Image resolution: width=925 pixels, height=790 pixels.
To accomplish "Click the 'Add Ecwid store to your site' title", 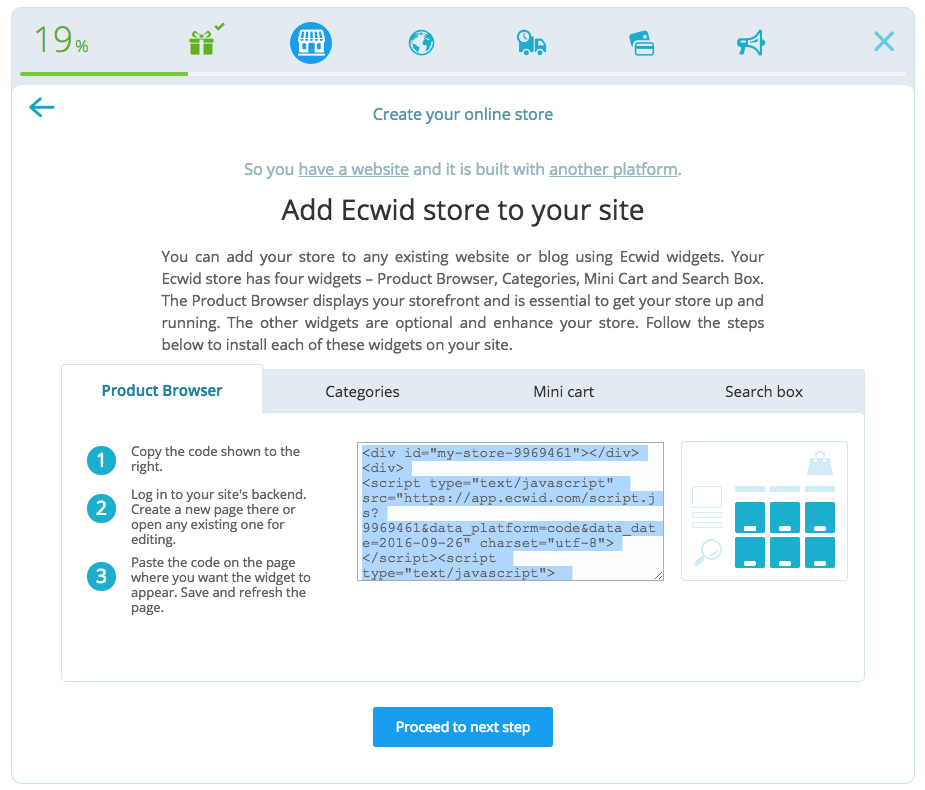I will (462, 210).
